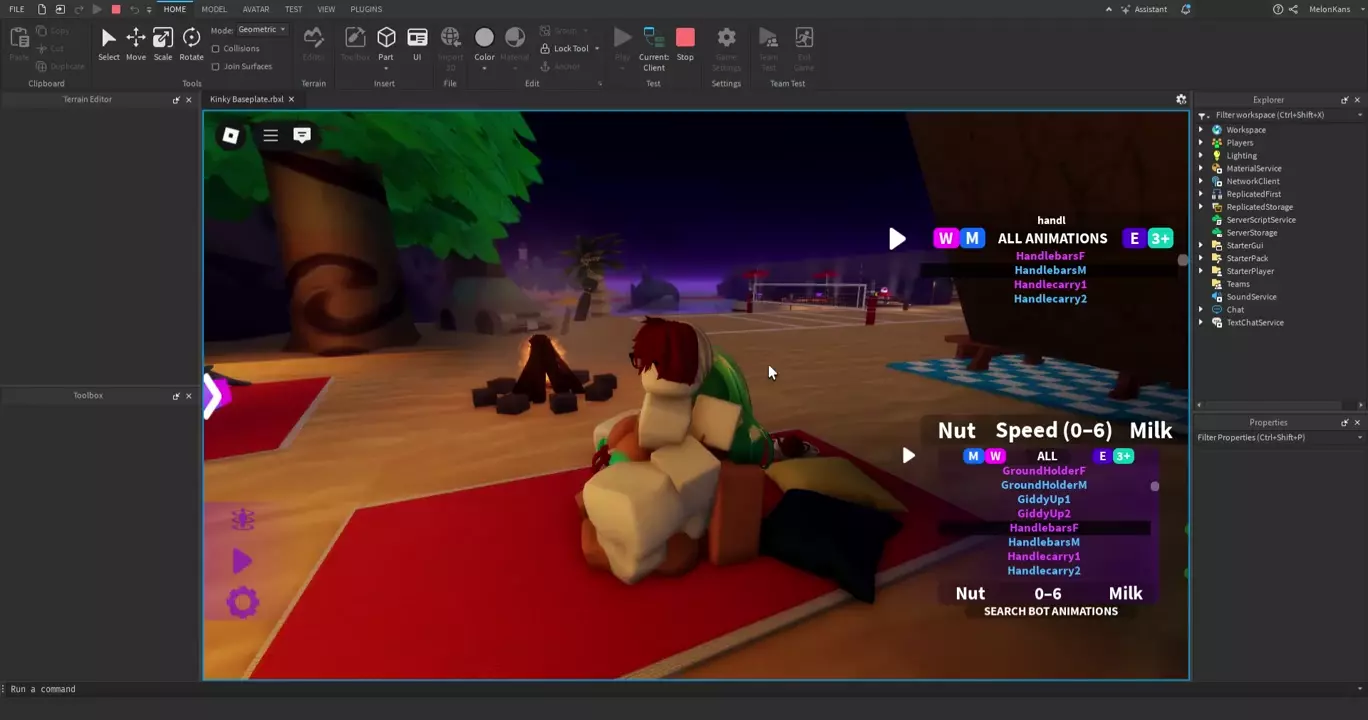Open the Color picker in ribbon
Viewport: 1368px width, 720px height.
pyautogui.click(x=484, y=44)
